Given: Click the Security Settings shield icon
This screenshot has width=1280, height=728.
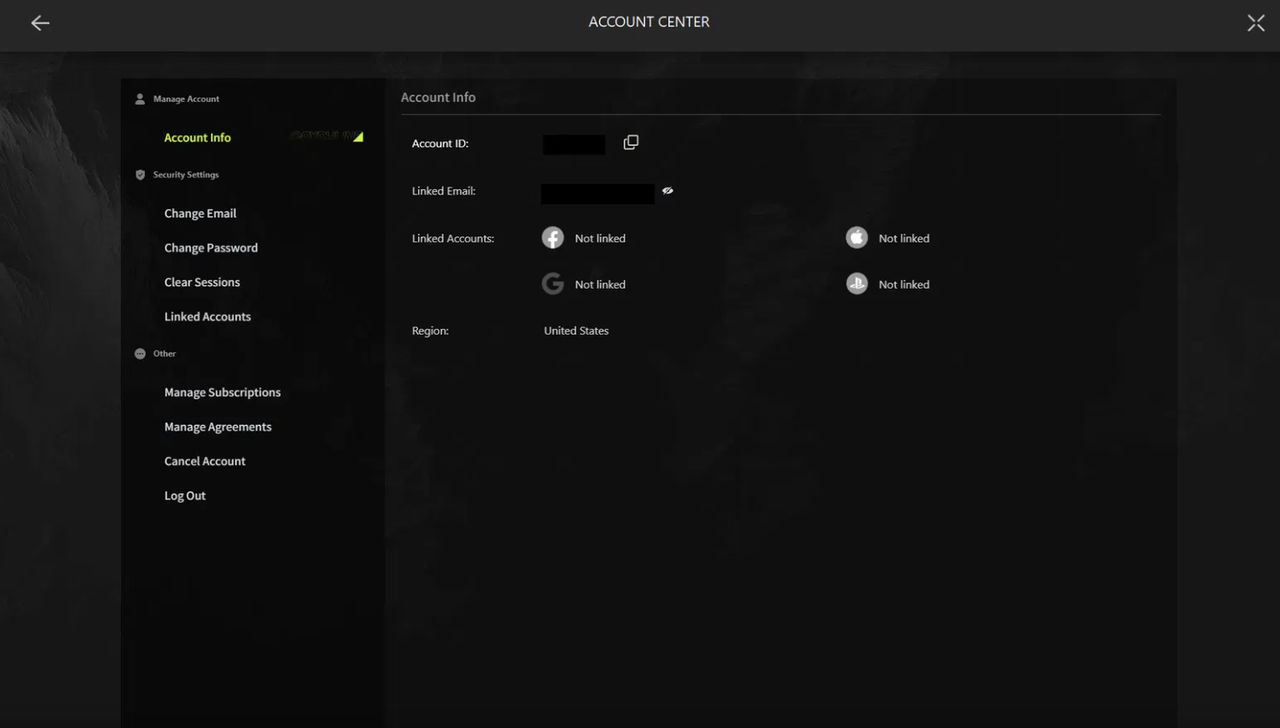Looking at the screenshot, I should [140, 174].
